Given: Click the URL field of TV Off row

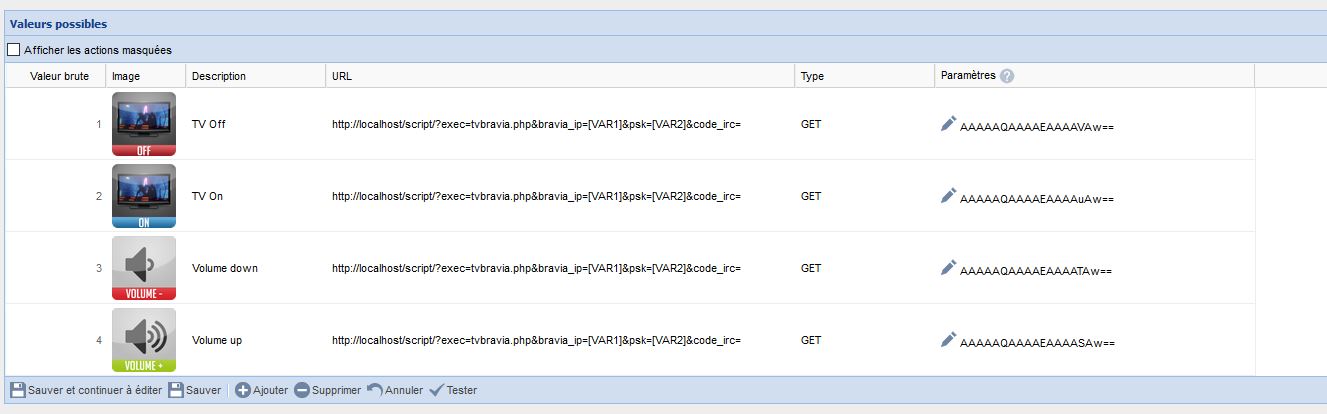Looking at the screenshot, I should (x=536, y=124).
